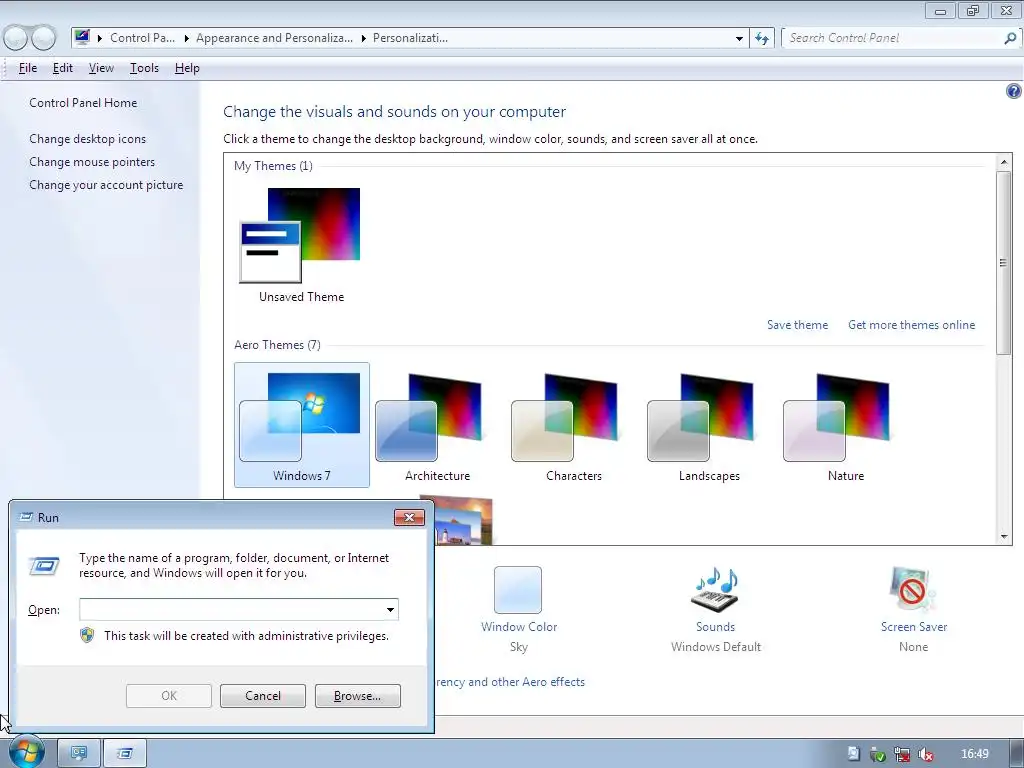Click Browse... in the Run dialog

357,696
